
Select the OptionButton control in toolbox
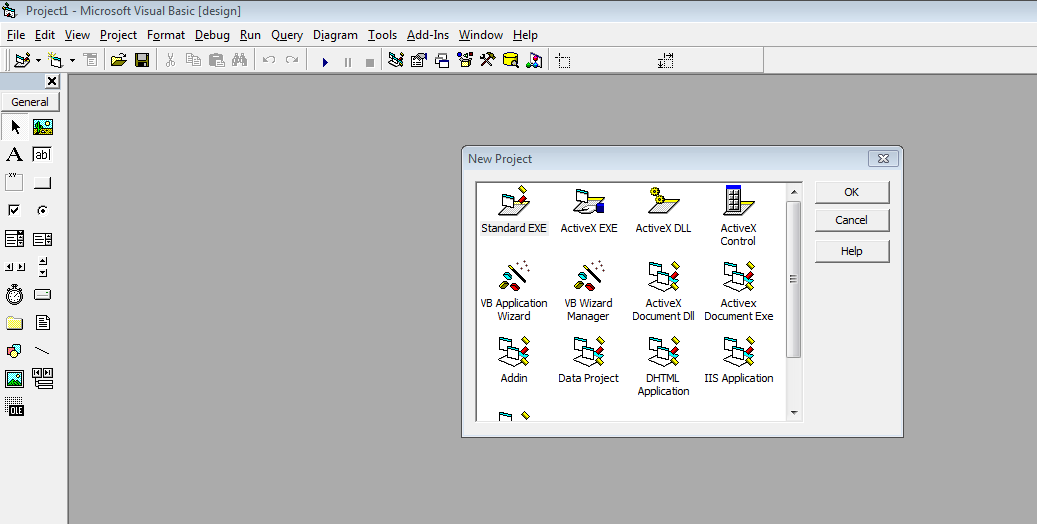pyautogui.click(x=42, y=210)
